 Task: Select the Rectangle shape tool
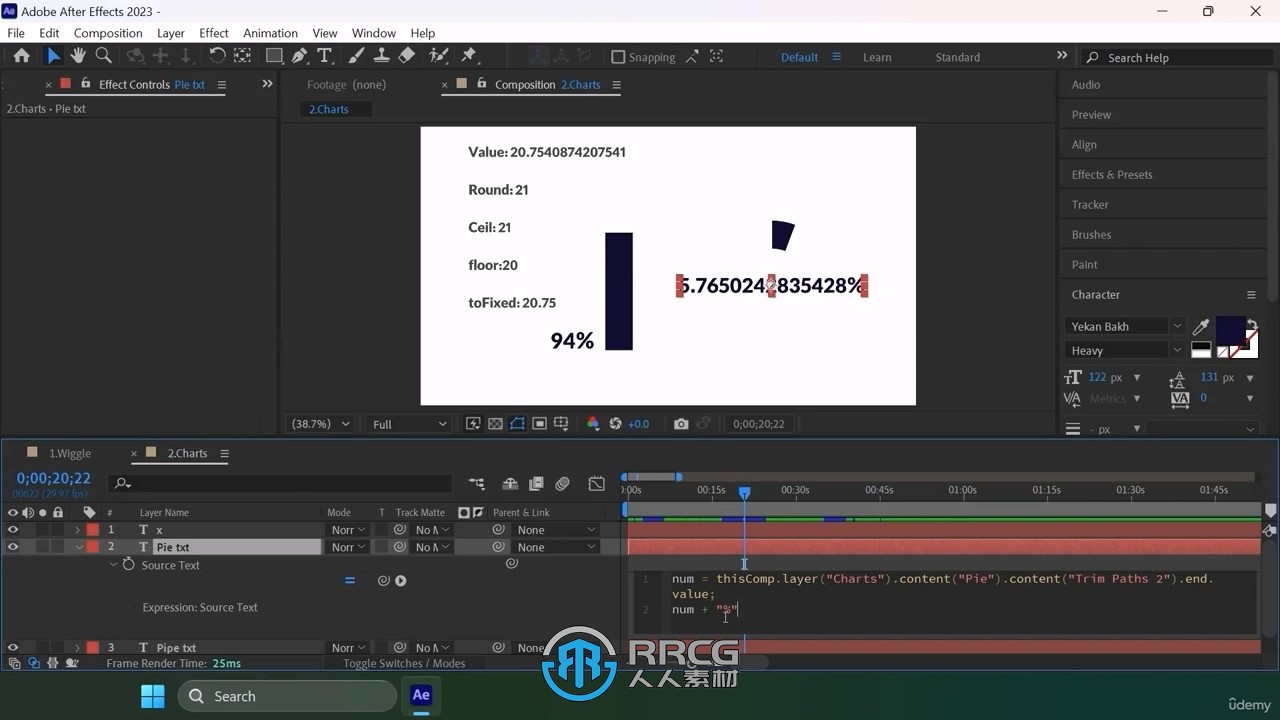[274, 56]
